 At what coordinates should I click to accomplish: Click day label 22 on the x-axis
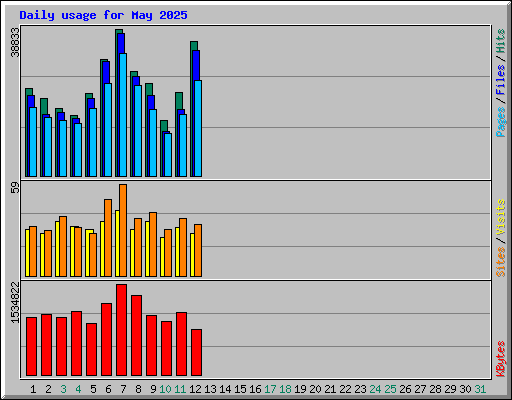pyautogui.click(x=345, y=389)
